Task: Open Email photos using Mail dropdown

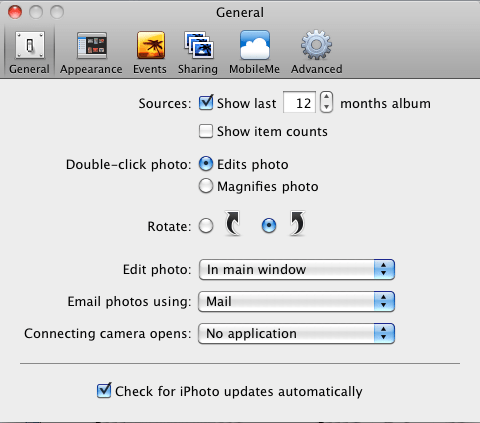Action: tap(297, 301)
